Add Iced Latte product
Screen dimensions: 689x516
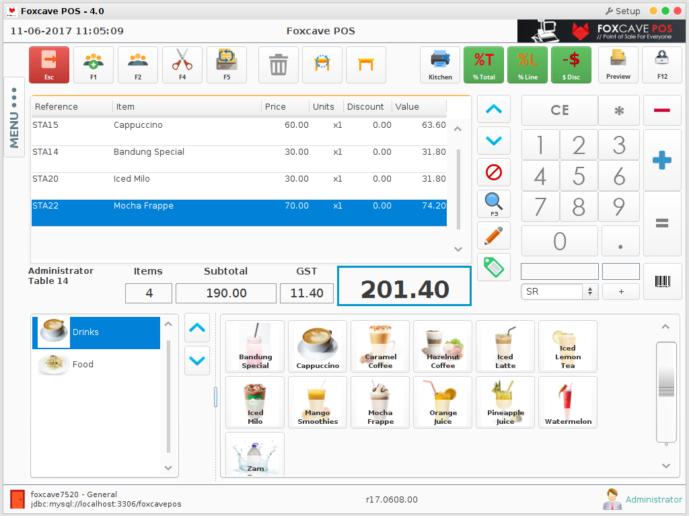[505, 347]
